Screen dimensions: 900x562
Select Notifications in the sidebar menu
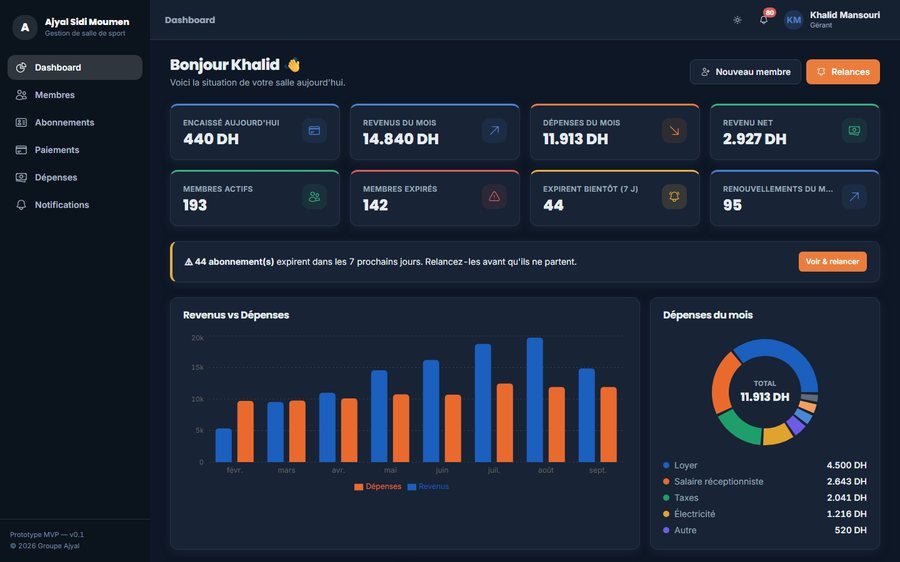[75, 205]
